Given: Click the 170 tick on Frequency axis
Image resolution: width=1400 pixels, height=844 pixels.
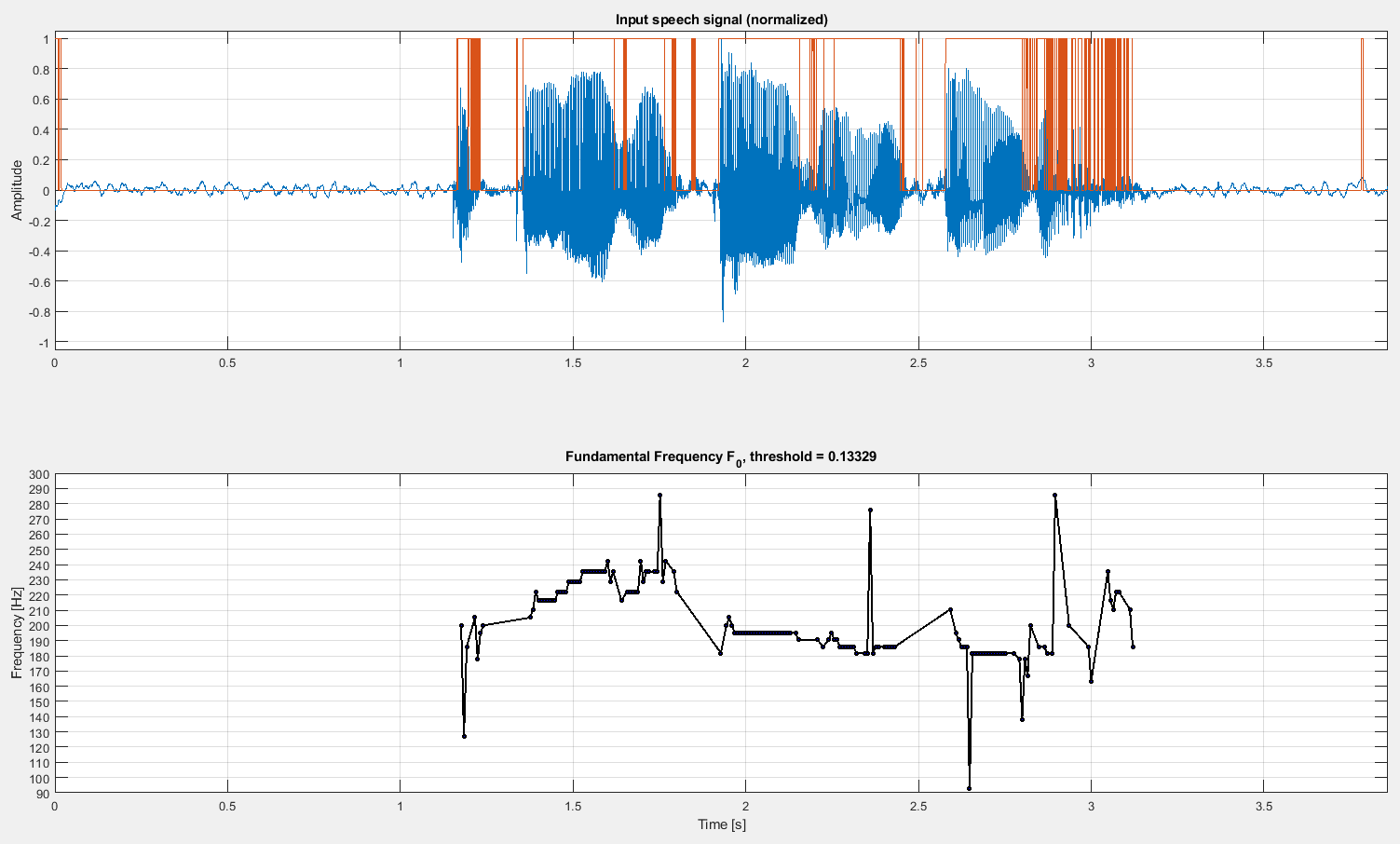Looking at the screenshot, I should 40,672.
